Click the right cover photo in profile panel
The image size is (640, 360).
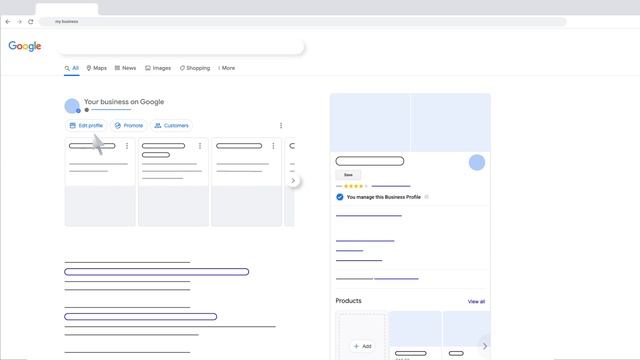tap(451, 122)
